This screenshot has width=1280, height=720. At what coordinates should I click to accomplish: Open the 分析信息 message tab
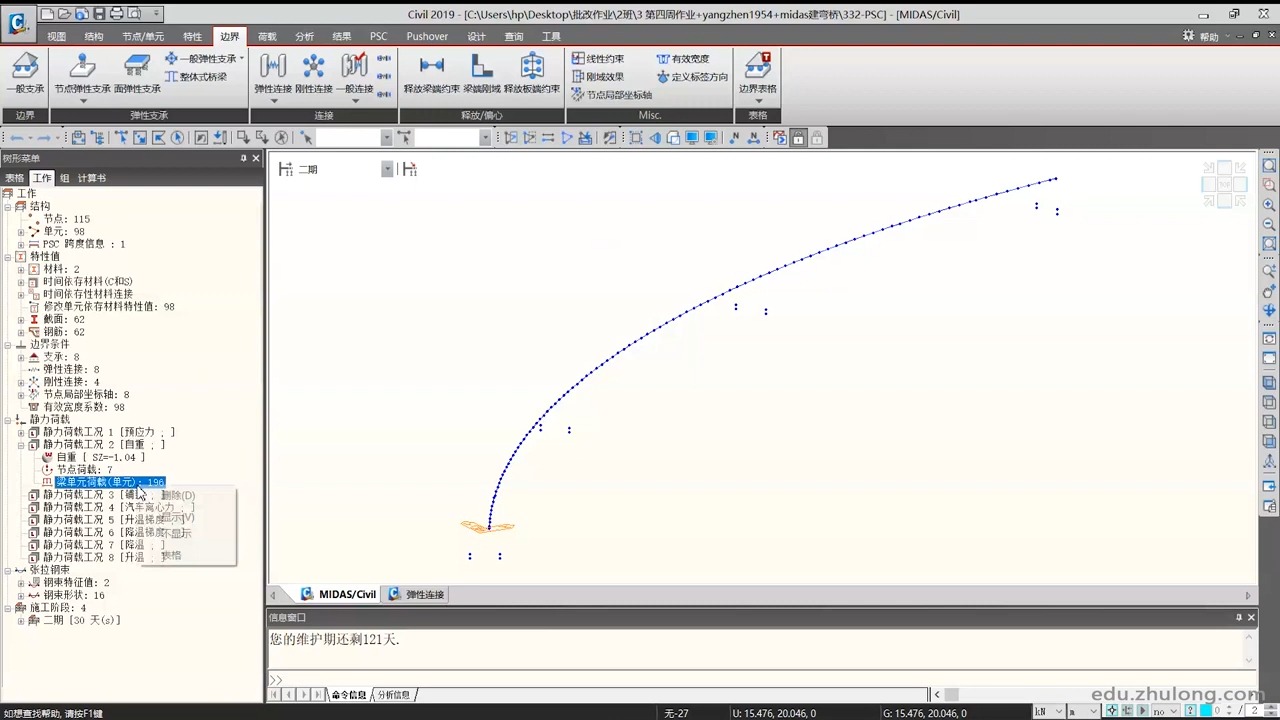point(393,695)
